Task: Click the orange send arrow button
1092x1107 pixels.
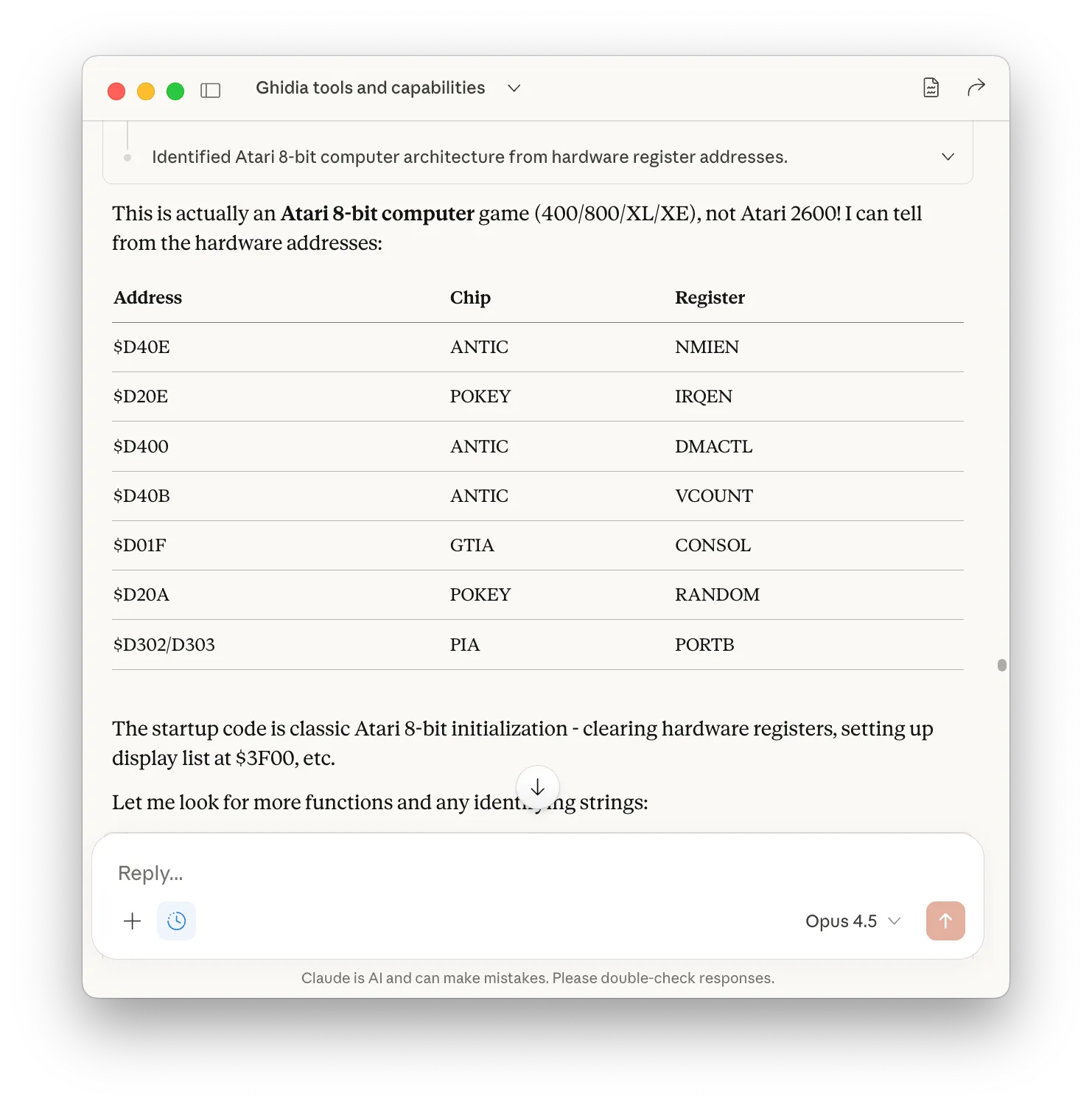Action: [945, 921]
